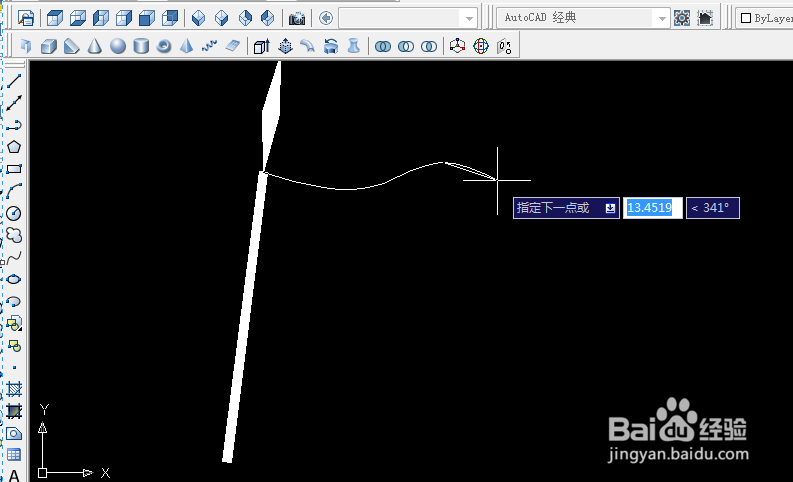This screenshot has height=482, width=793.
Task: Select the Hatch tool
Action: pos(14,389)
